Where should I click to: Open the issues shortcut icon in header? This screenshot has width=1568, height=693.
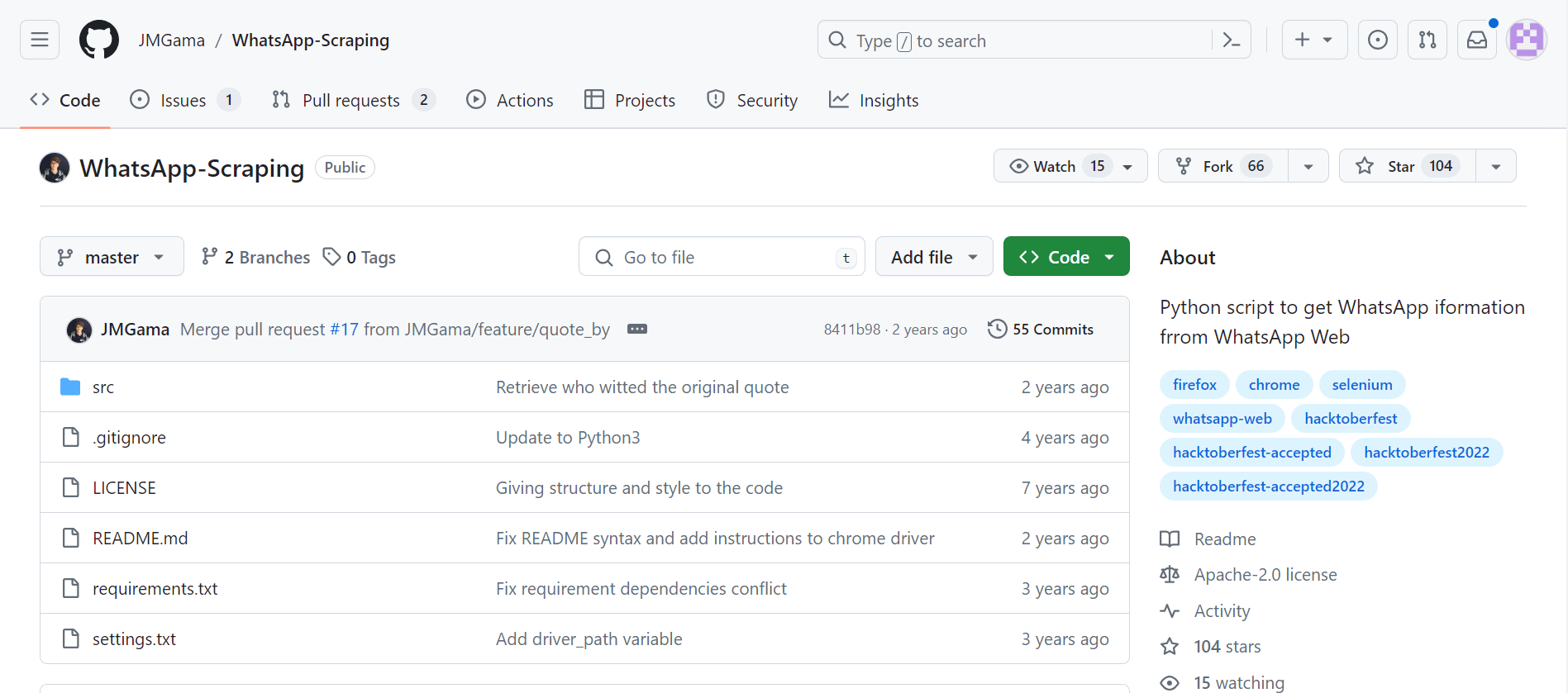[1377, 40]
